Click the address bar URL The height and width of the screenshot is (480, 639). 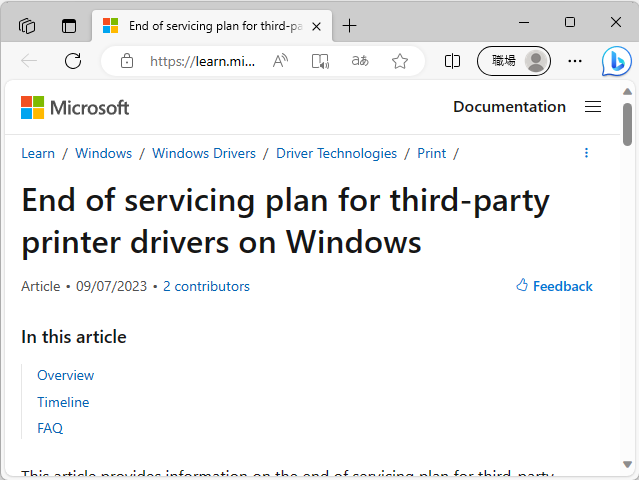point(203,62)
